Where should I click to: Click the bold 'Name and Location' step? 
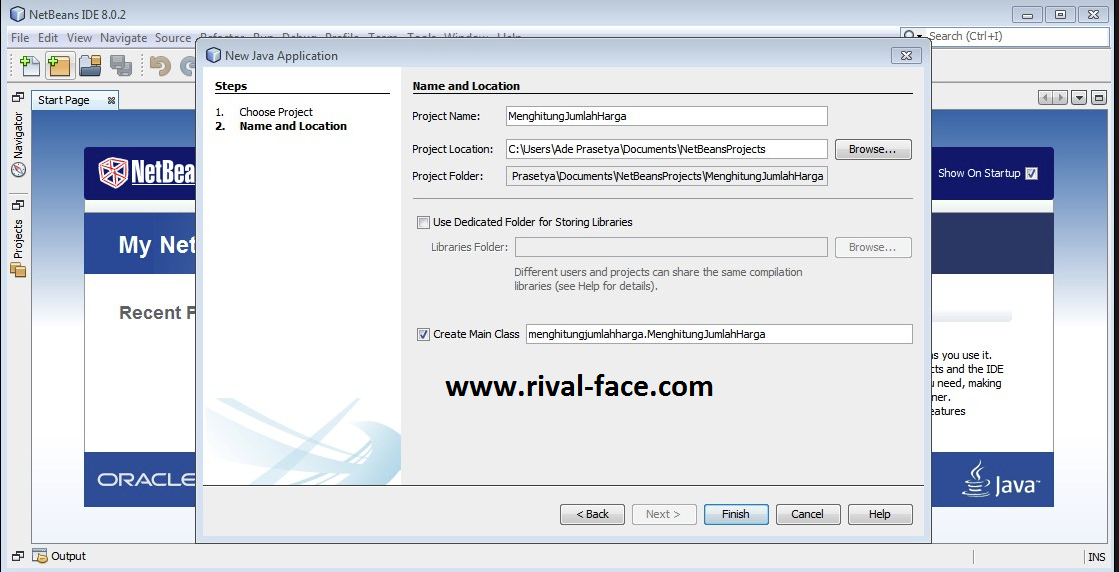tap(293, 126)
